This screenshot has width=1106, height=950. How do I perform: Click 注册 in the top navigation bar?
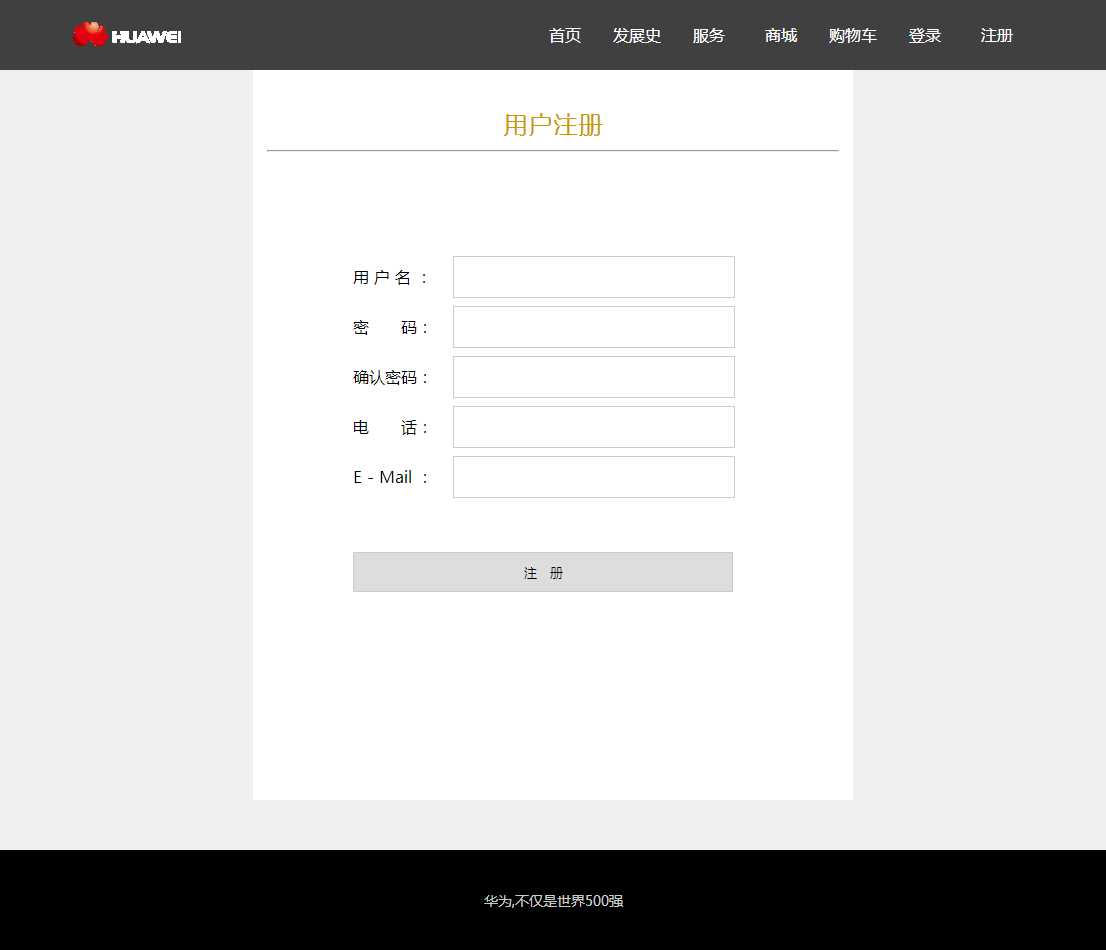tap(997, 36)
